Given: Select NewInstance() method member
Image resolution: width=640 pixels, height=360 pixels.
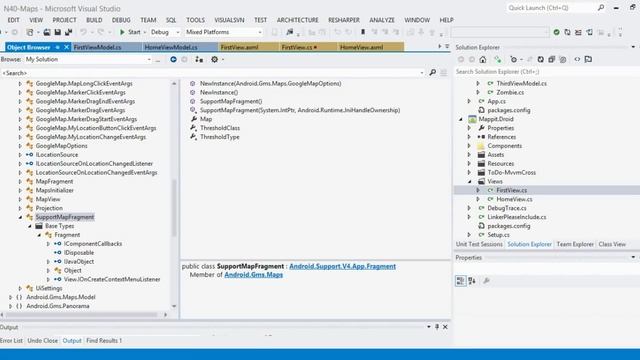Looking at the screenshot, I should click(219, 92).
